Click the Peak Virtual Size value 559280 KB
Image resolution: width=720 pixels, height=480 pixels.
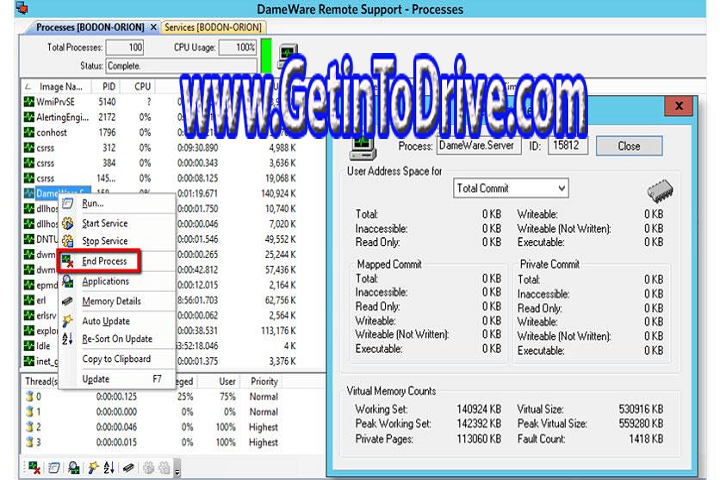pos(641,424)
